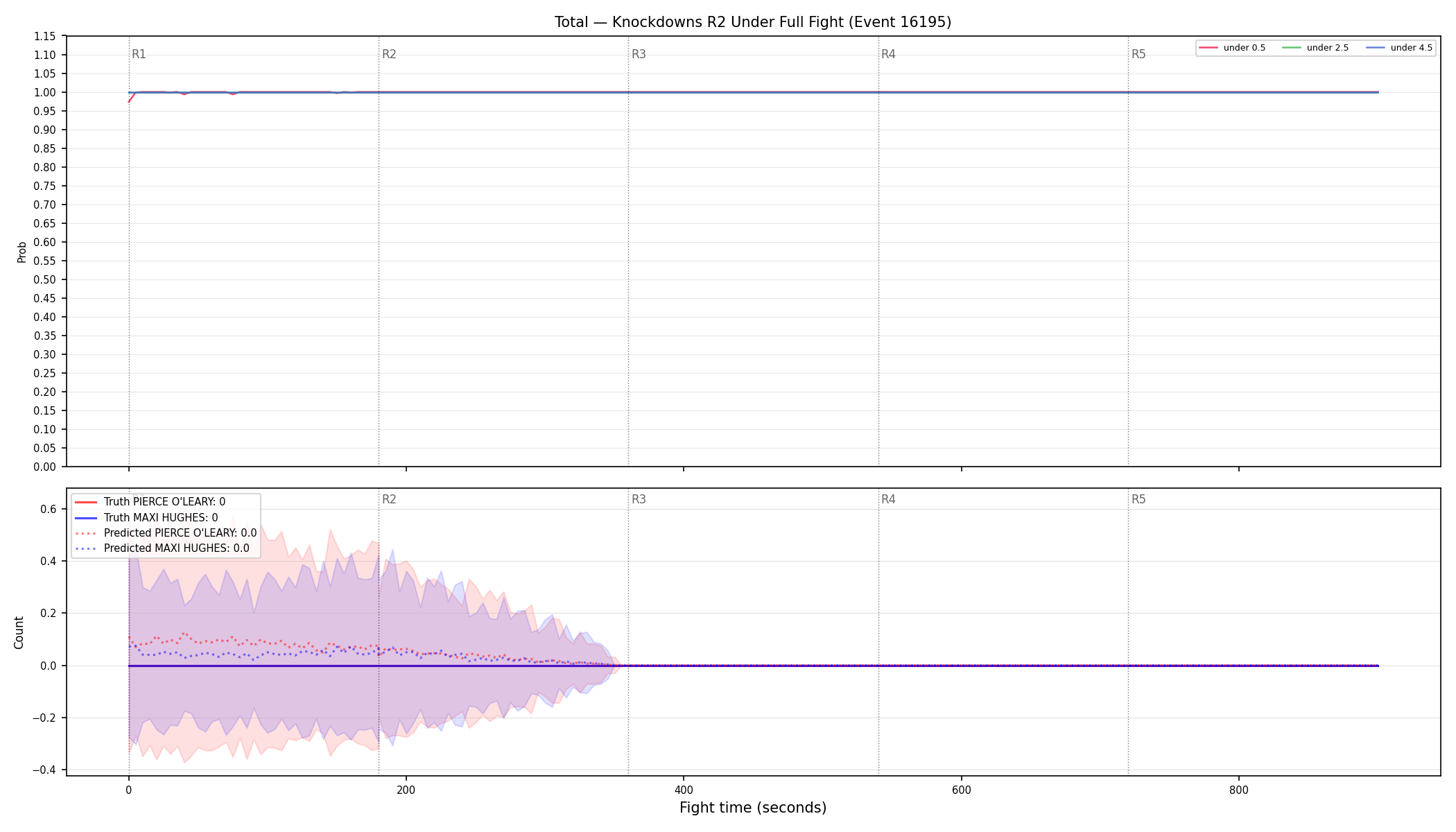Click the 'Fight time (seconds)' axis label
The image size is (1456, 832).
click(x=753, y=808)
